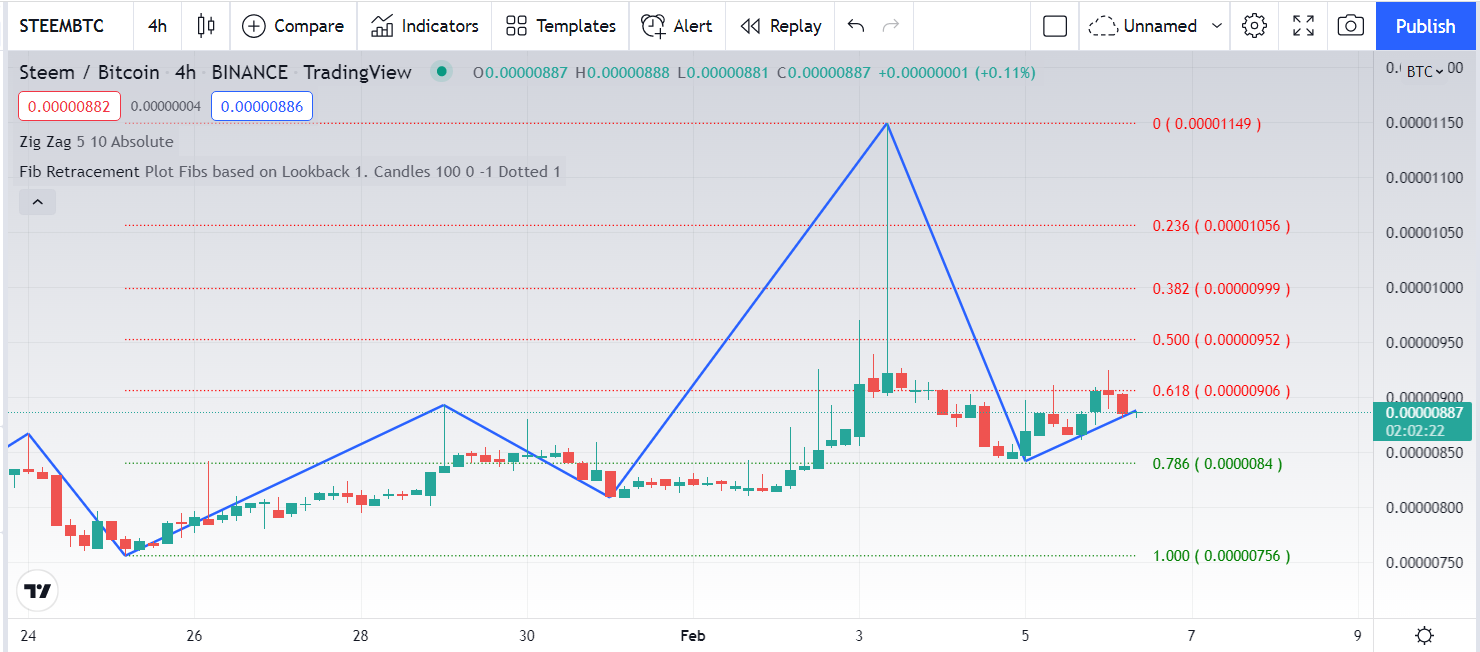Start bar Replay mode
Screen dimensions: 1480x652
coord(780,26)
